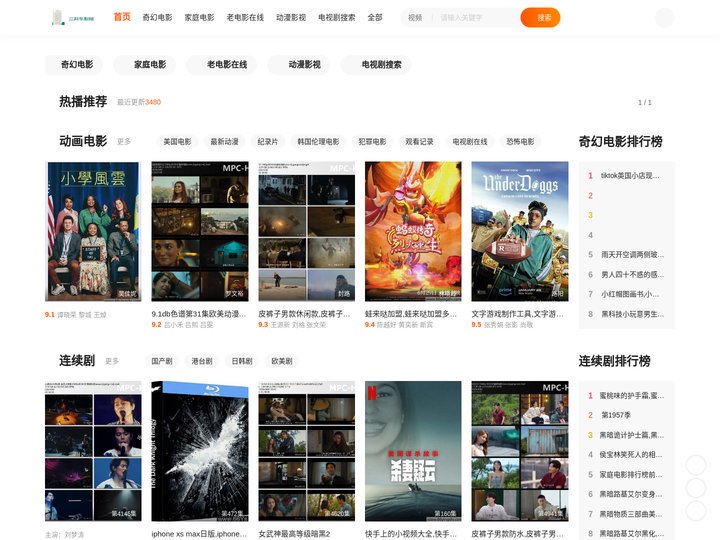Open 家庭电影 in the top navigation

199,17
